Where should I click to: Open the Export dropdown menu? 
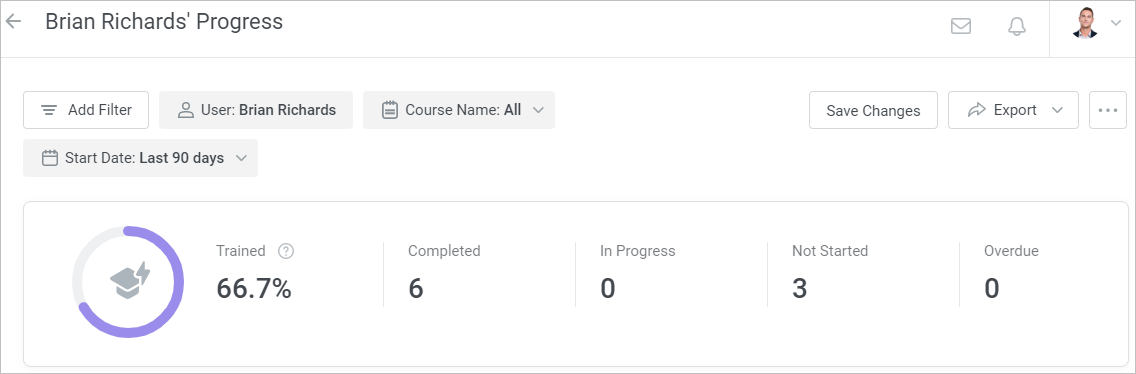tap(1013, 110)
